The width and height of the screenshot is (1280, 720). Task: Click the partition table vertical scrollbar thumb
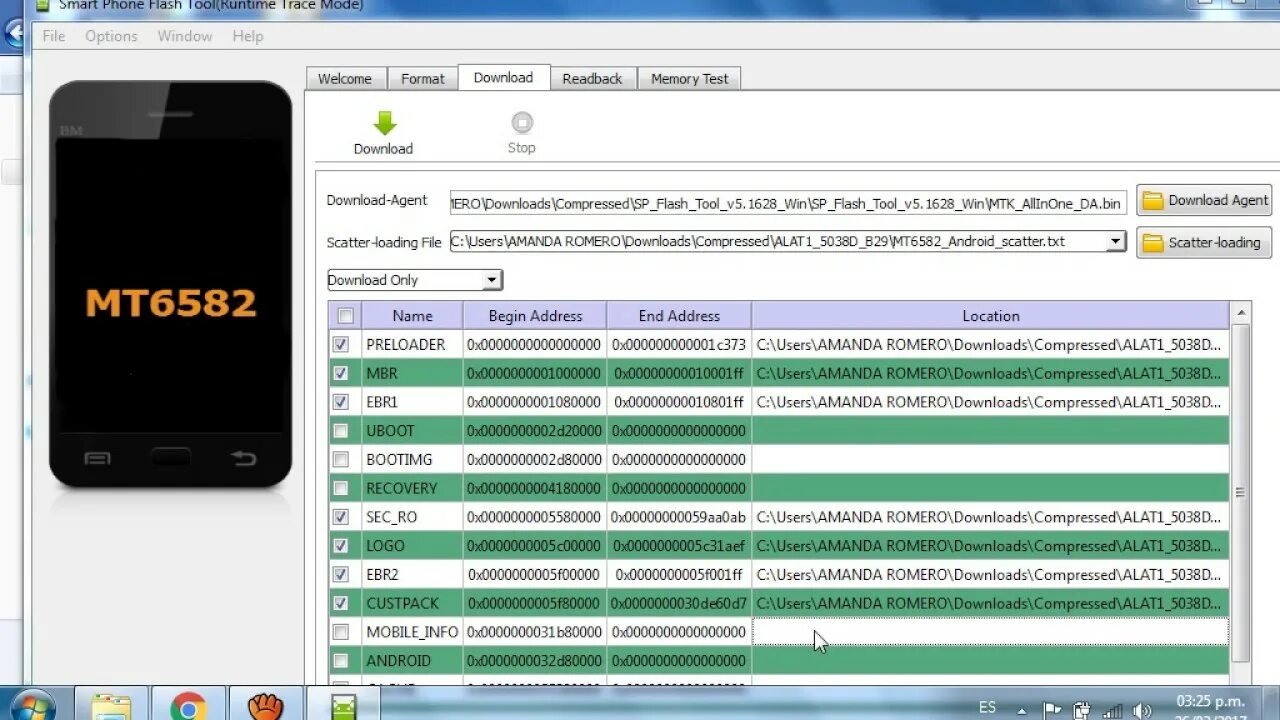(1240, 492)
